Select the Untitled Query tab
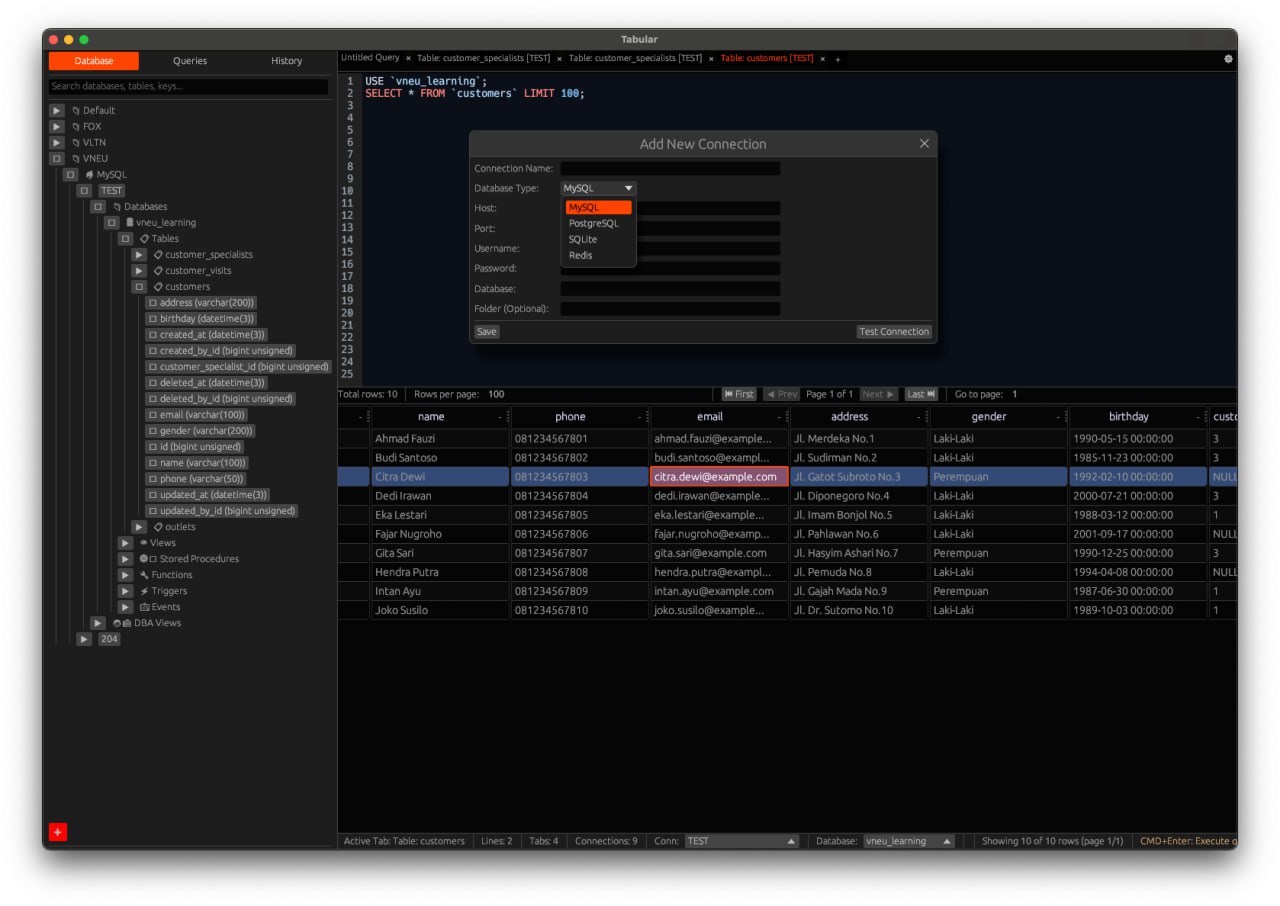Image resolution: width=1280 pixels, height=906 pixels. (372, 57)
